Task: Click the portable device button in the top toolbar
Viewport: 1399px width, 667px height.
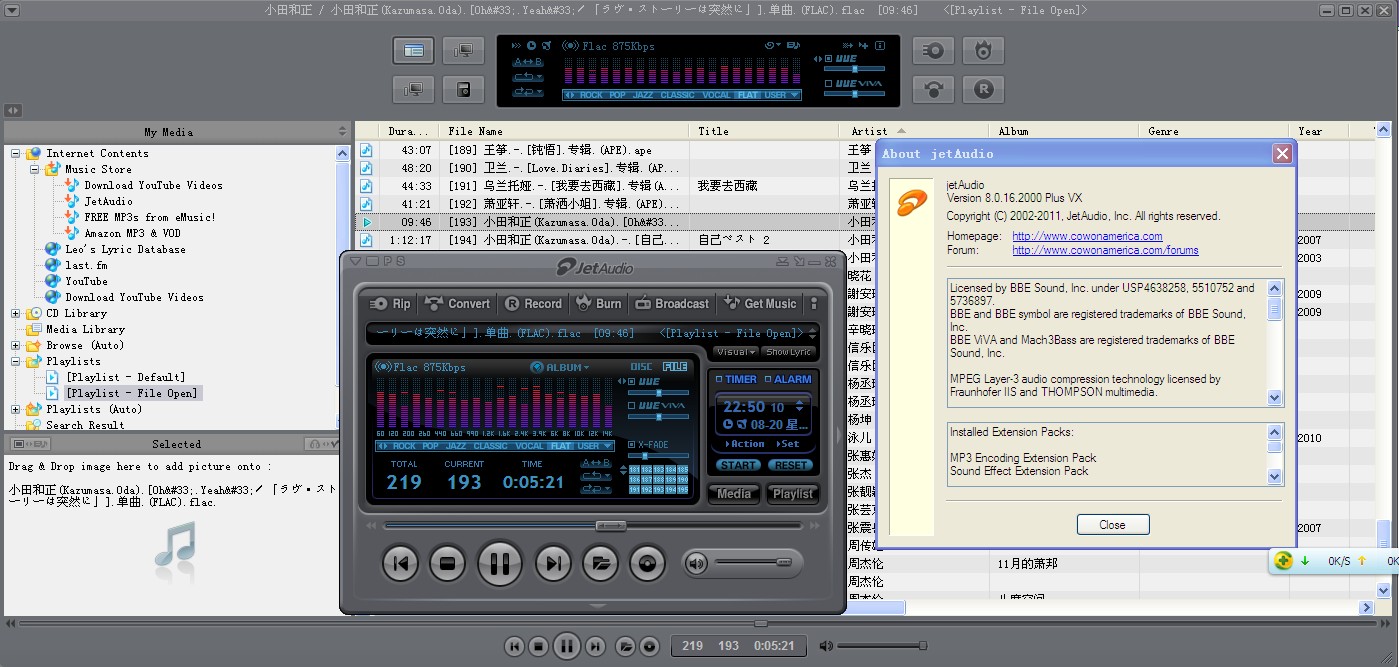Action: click(463, 89)
